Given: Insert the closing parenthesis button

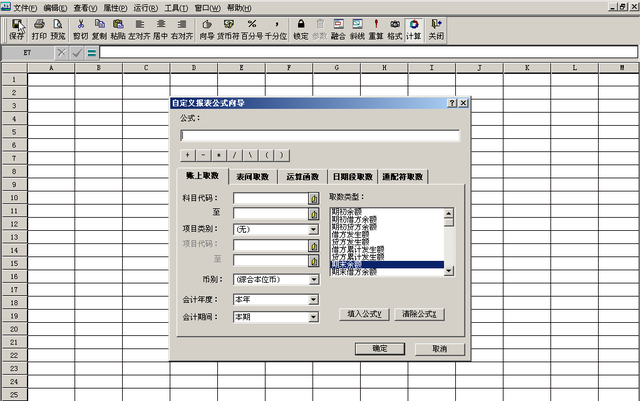Looking at the screenshot, I should coord(282,155).
